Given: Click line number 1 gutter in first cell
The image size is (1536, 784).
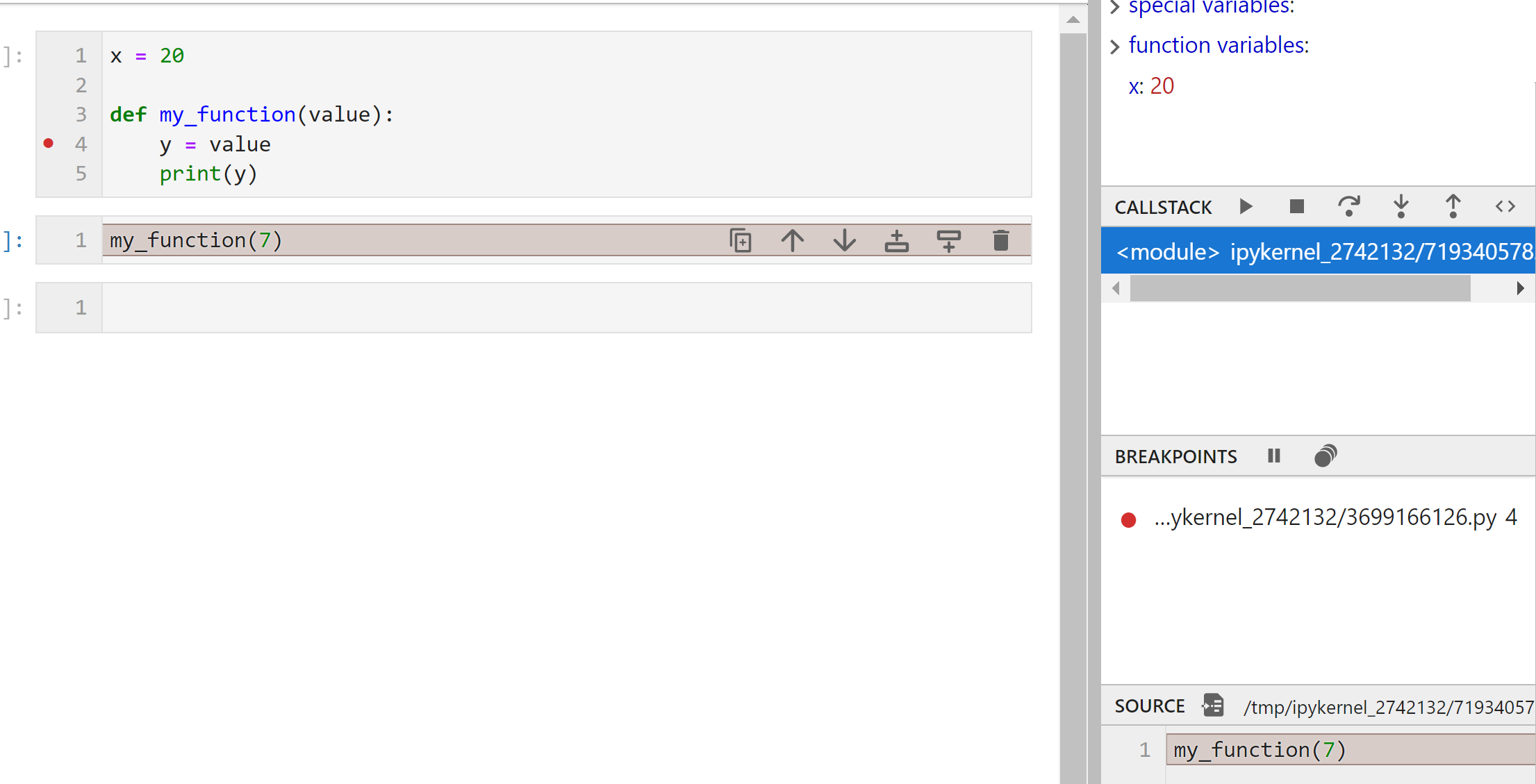Looking at the screenshot, I should 81,56.
